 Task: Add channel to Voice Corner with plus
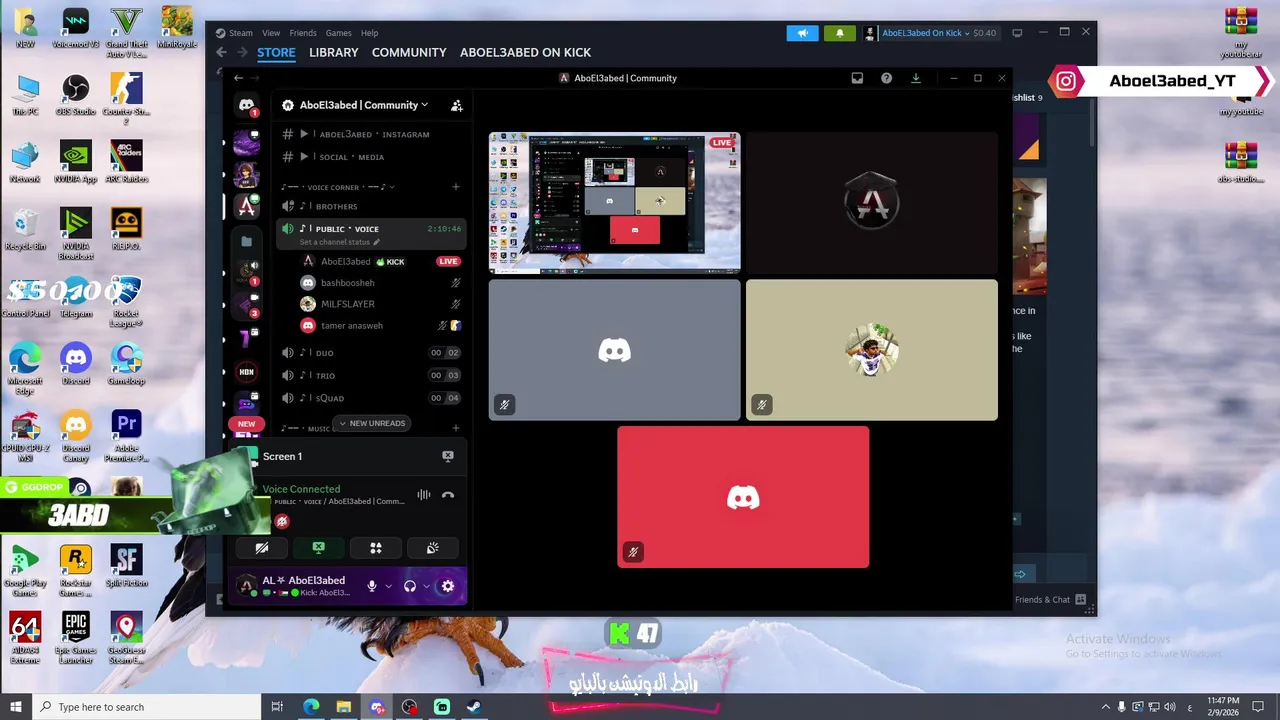[456, 187]
